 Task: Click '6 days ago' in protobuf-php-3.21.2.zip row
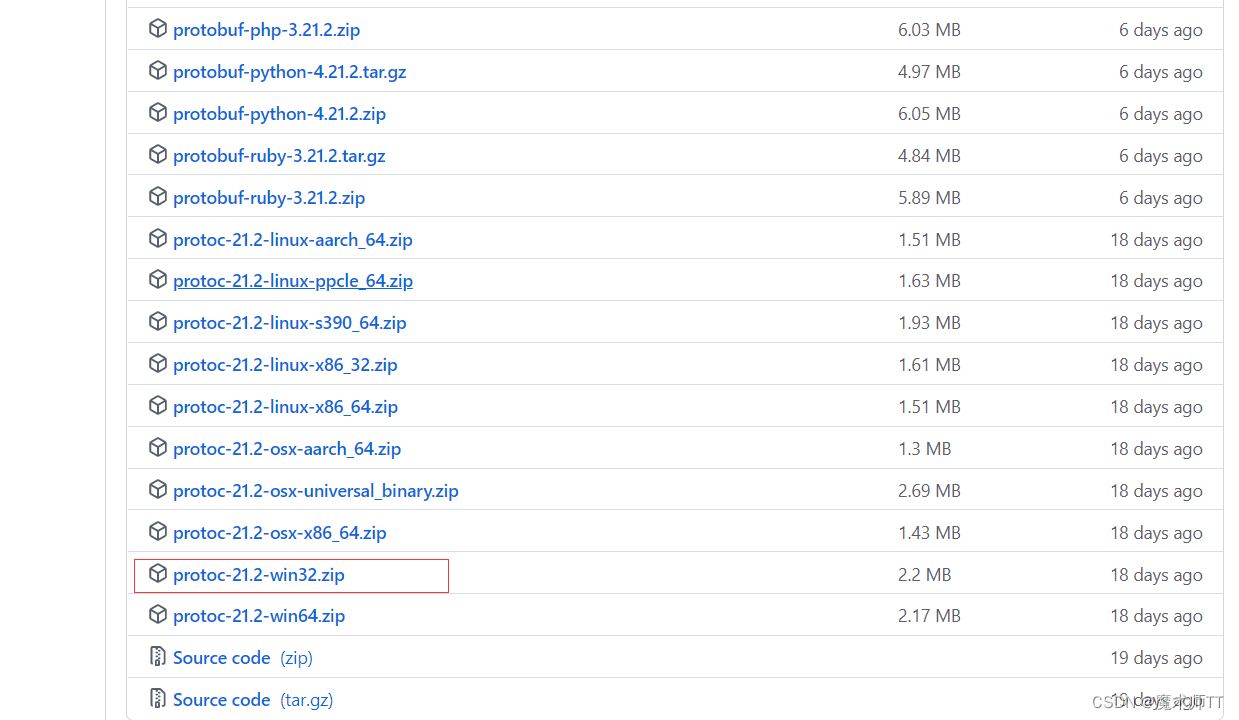(1161, 30)
